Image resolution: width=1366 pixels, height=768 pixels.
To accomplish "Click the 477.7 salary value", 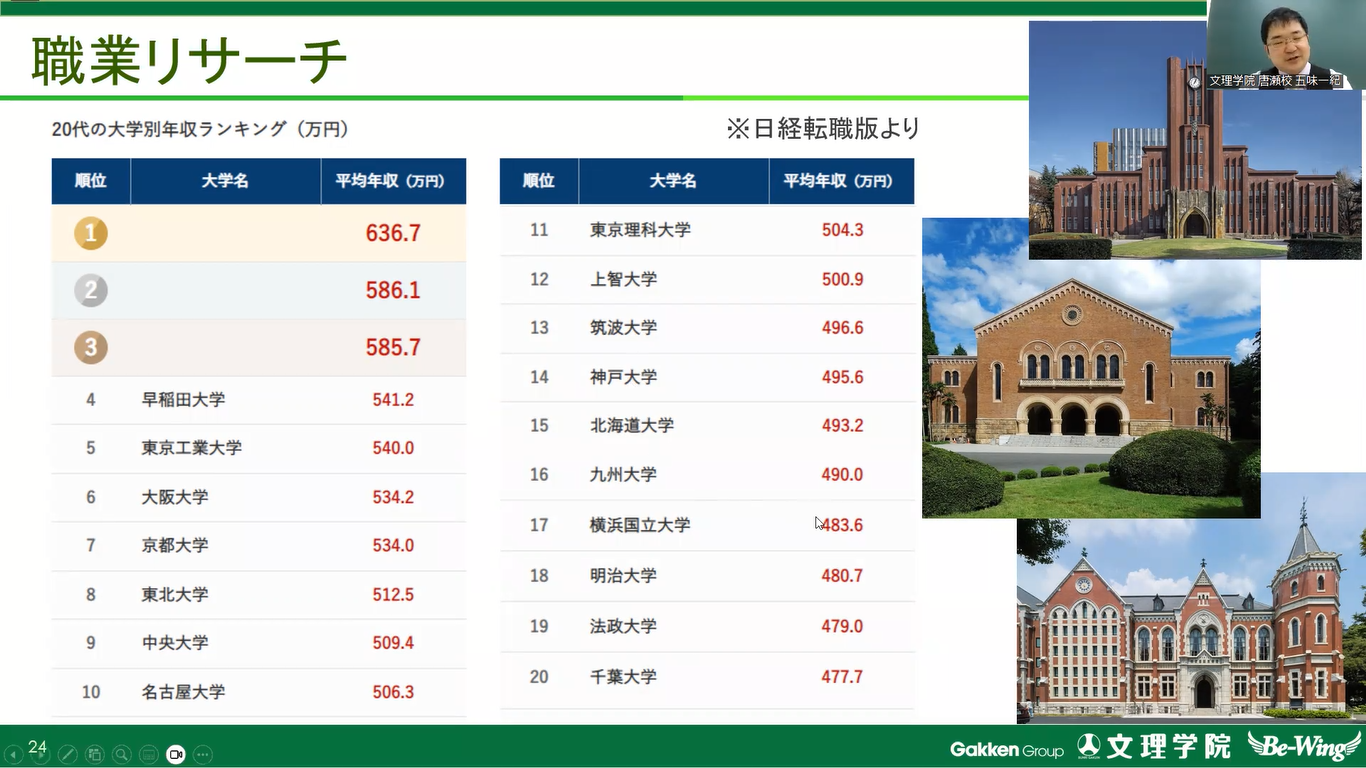I will point(842,676).
